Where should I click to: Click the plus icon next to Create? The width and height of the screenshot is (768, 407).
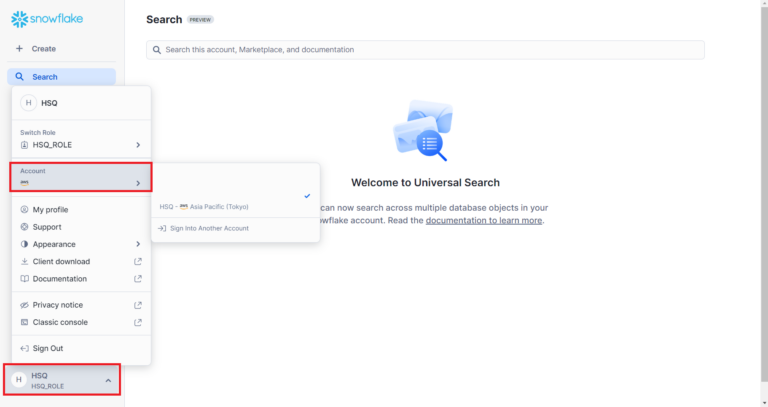(19, 49)
